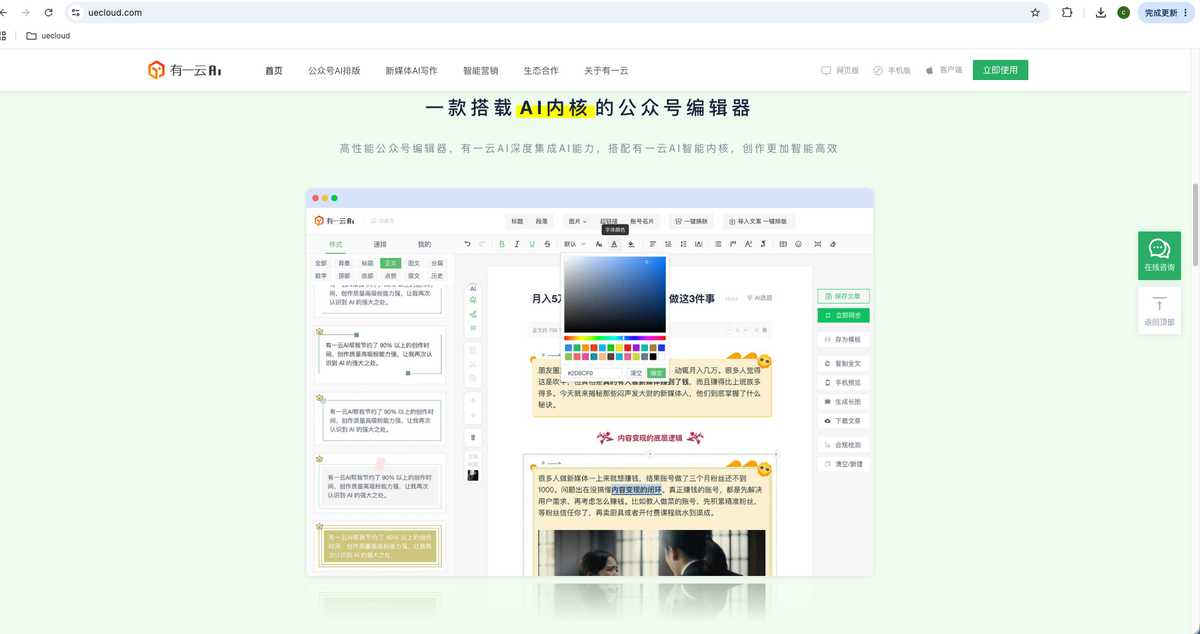
Task: Switch to the 我的 tab in editor
Action: point(424,244)
